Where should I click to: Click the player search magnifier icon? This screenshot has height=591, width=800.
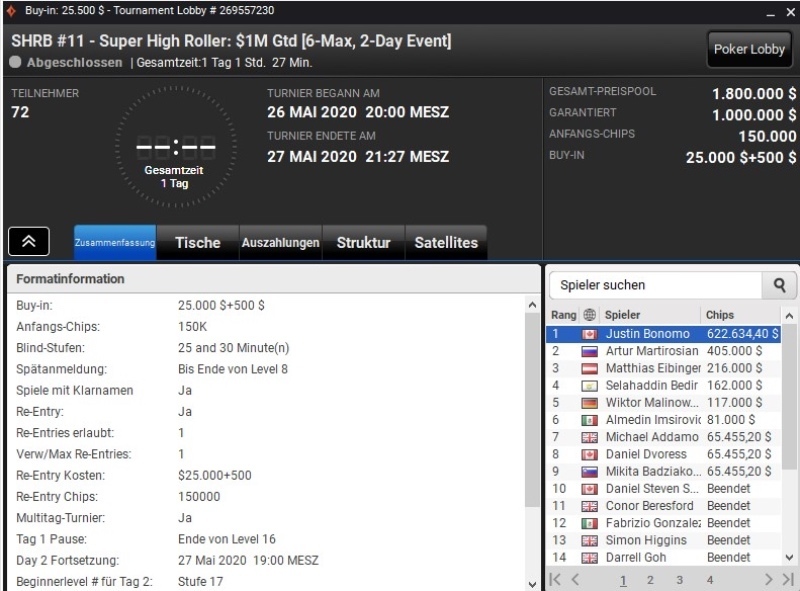pyautogui.click(x=779, y=285)
